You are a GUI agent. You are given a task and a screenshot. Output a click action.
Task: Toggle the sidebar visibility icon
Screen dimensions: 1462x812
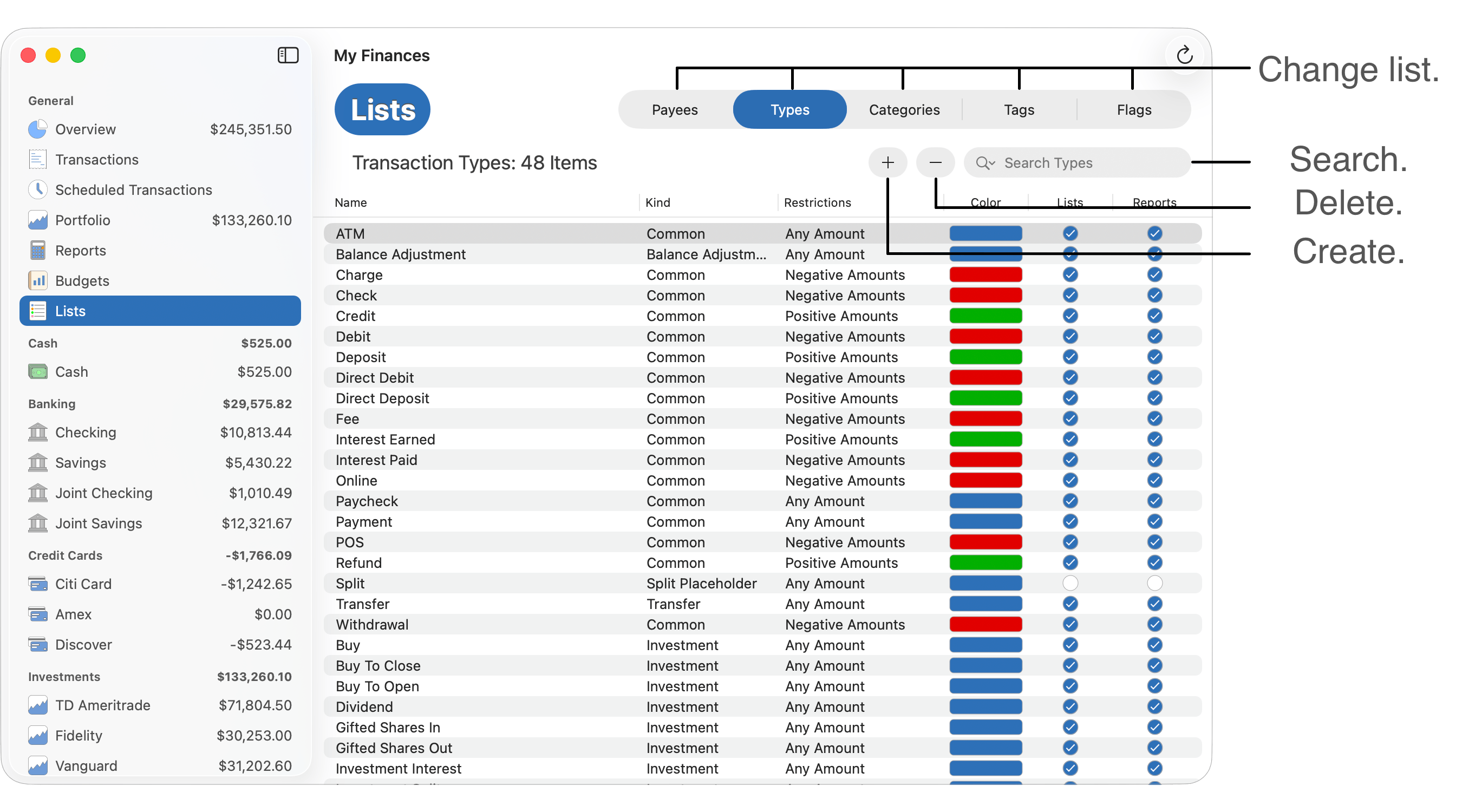tap(288, 55)
